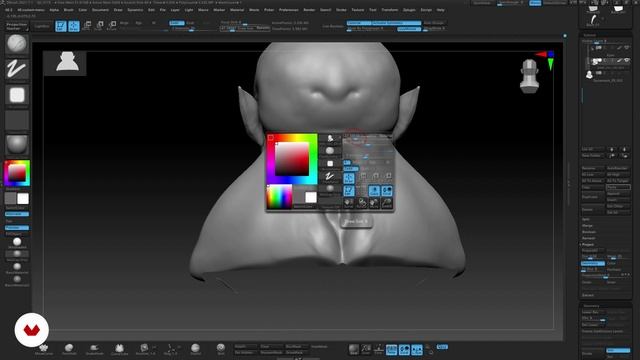Image resolution: width=640 pixels, height=360 pixels.
Task: Open the Material menu
Action: 237,10
